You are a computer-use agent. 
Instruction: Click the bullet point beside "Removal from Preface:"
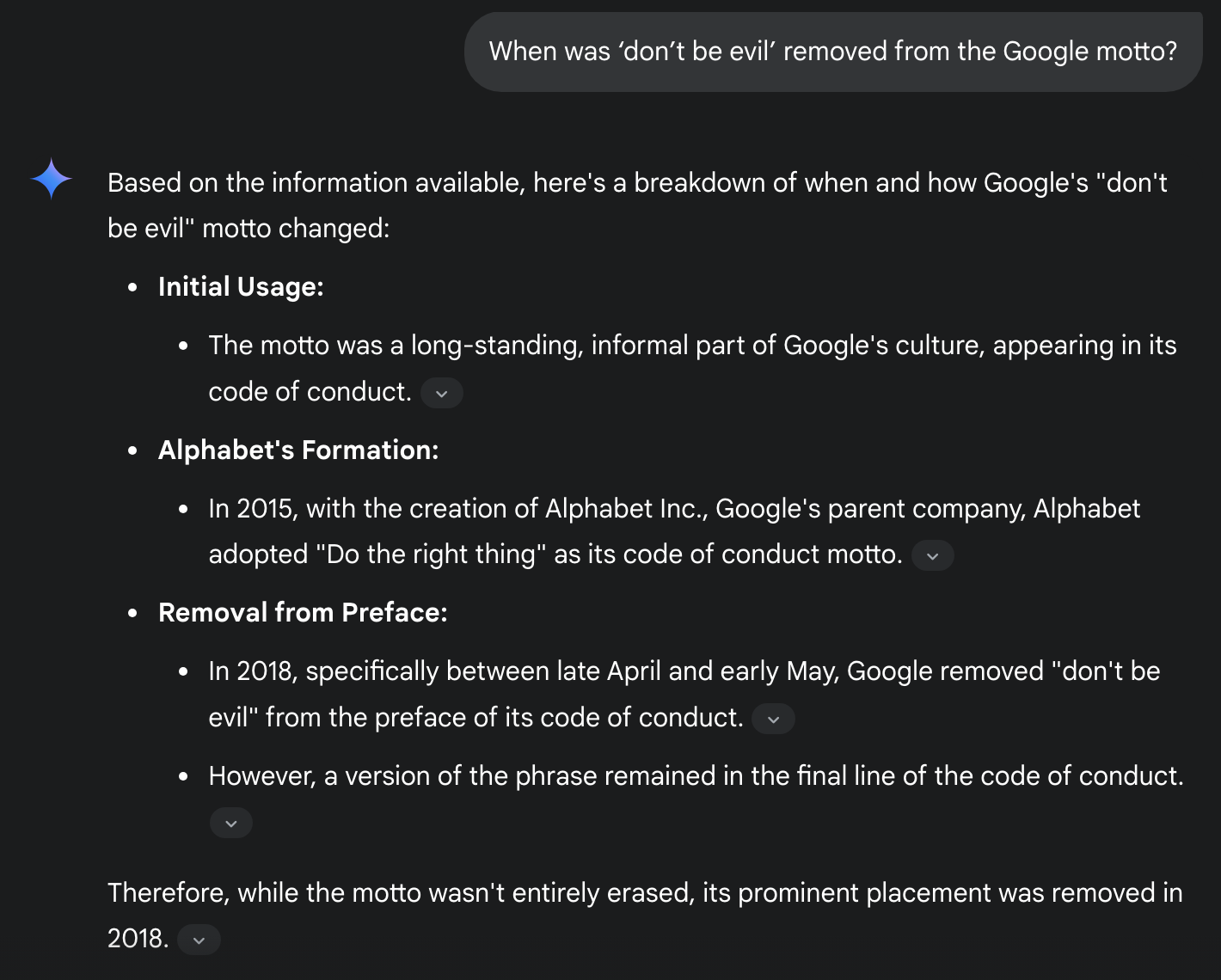pos(132,614)
